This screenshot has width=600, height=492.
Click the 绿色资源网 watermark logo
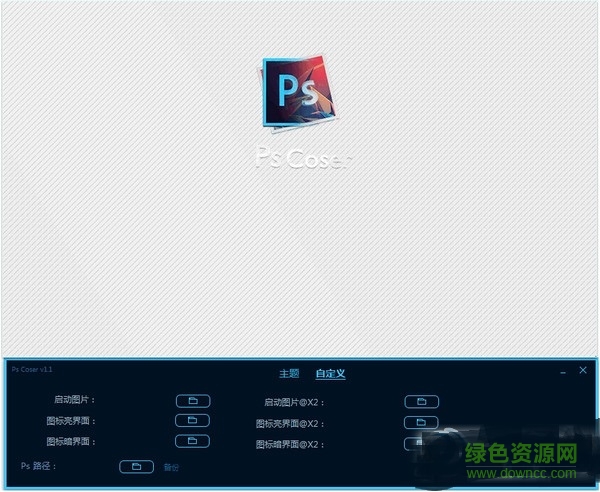(x=522, y=453)
